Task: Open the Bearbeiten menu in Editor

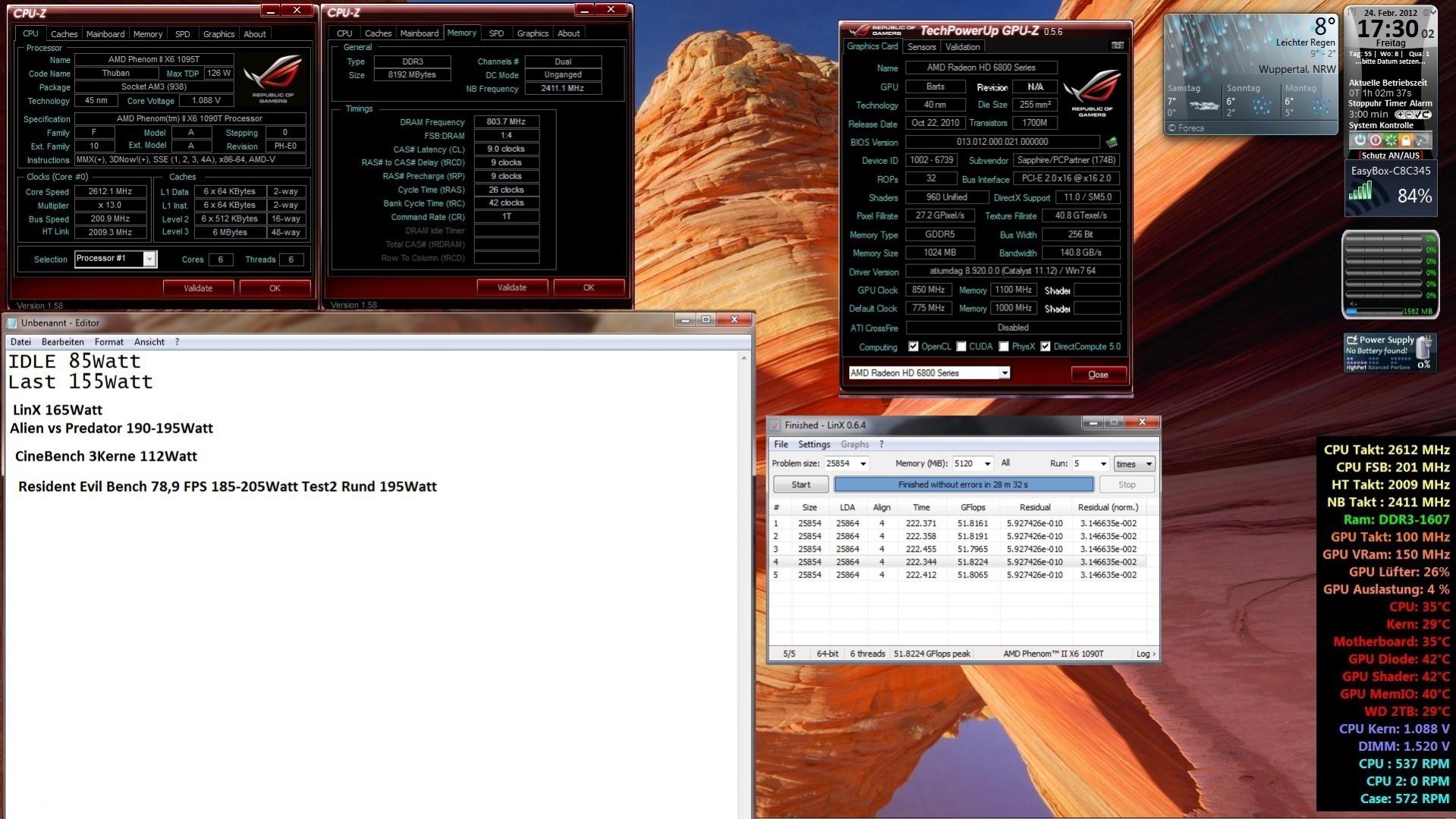Action: 62,342
